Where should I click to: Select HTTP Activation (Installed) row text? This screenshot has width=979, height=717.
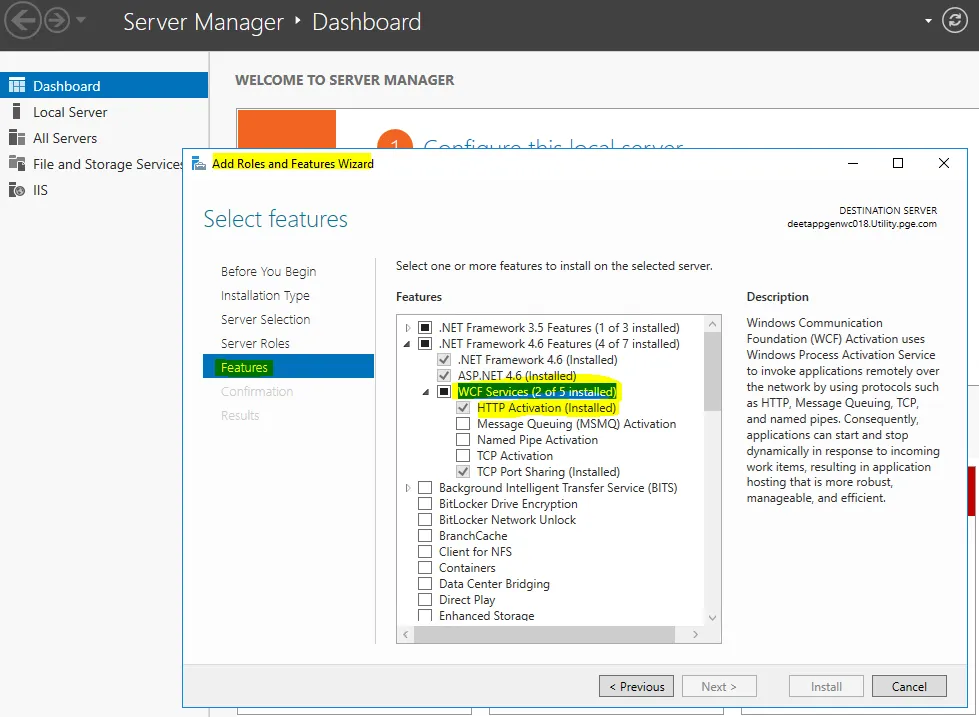(x=546, y=408)
